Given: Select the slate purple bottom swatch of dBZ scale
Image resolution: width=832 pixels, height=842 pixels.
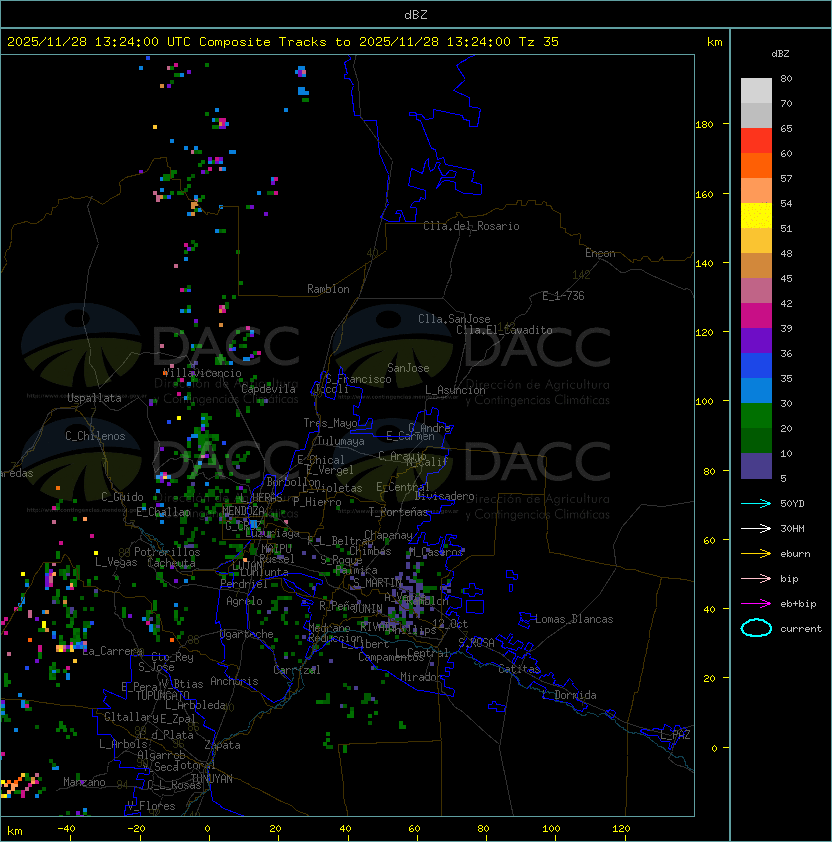Looking at the screenshot, I should (756, 466).
